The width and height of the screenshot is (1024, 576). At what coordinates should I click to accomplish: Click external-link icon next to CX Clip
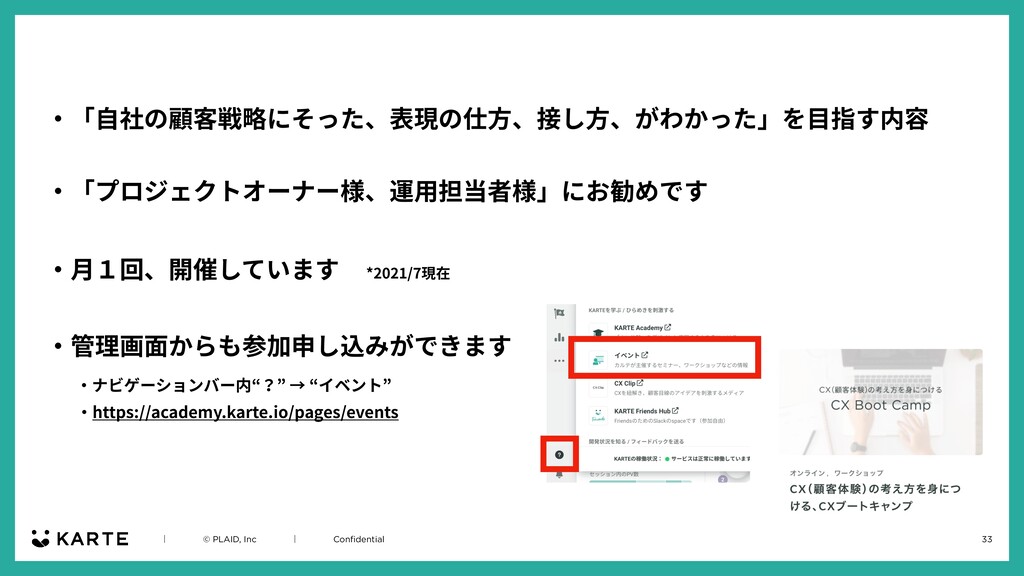640,383
